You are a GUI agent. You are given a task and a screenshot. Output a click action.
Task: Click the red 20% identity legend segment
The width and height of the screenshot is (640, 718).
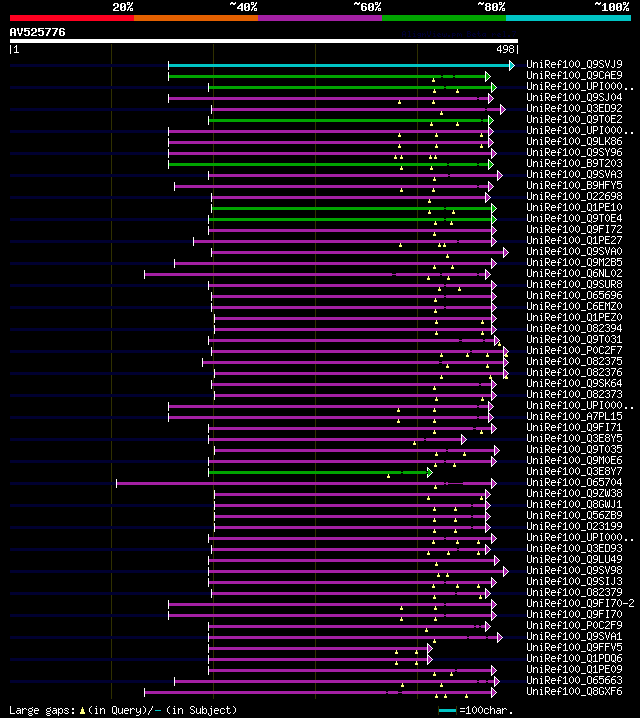[x=72, y=18]
